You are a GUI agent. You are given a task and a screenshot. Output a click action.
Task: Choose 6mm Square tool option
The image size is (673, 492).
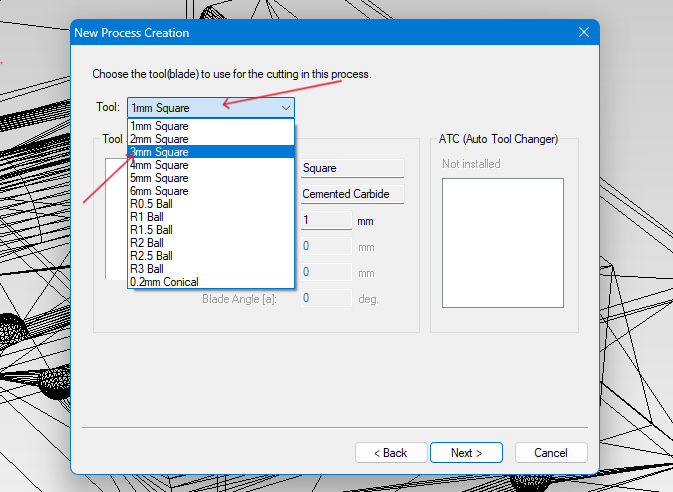pos(211,191)
